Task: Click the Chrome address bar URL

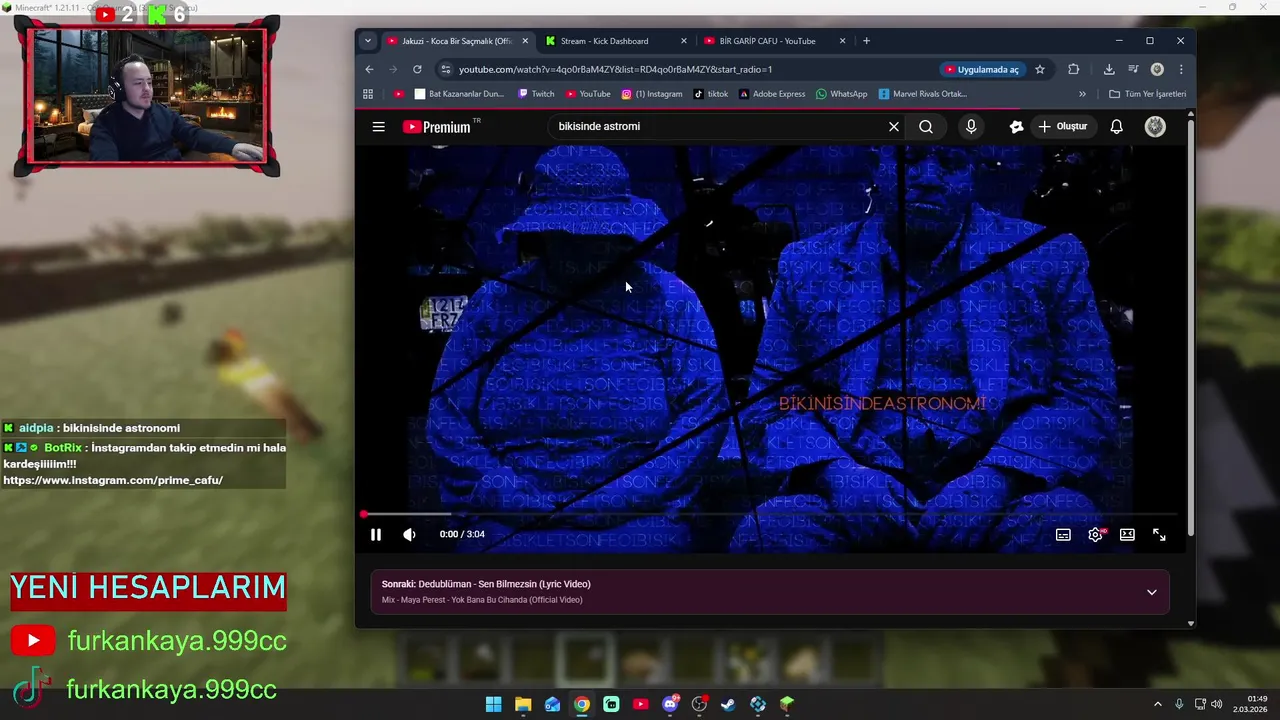Action: pyautogui.click(x=615, y=70)
